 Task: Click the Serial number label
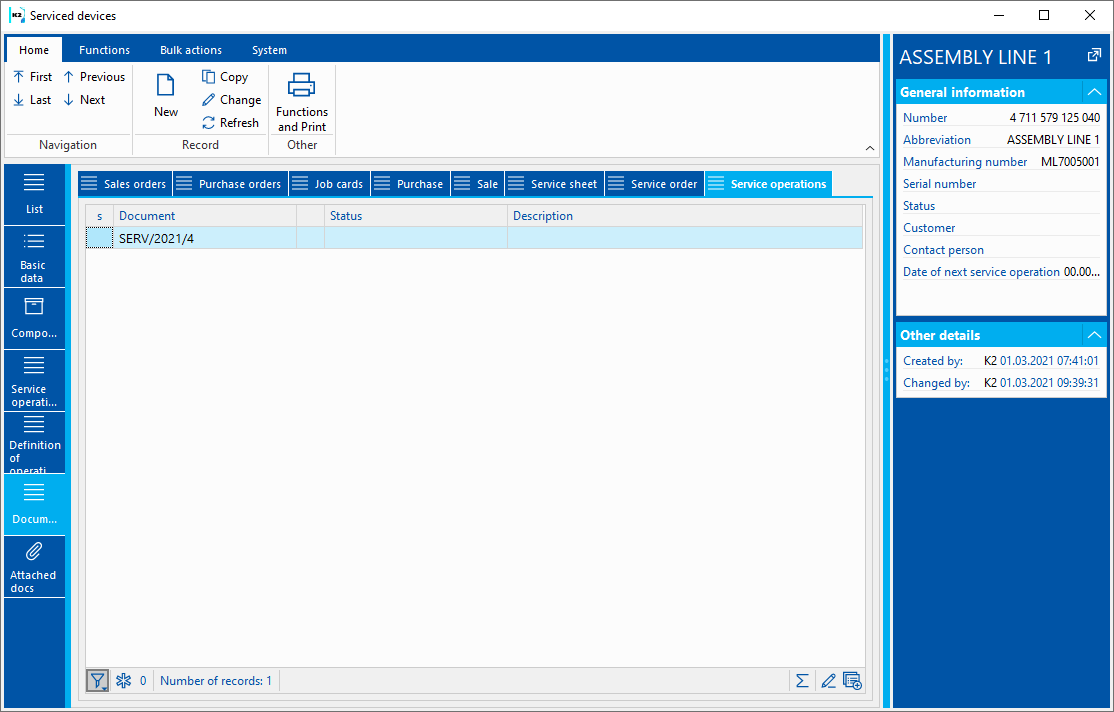pos(939,184)
